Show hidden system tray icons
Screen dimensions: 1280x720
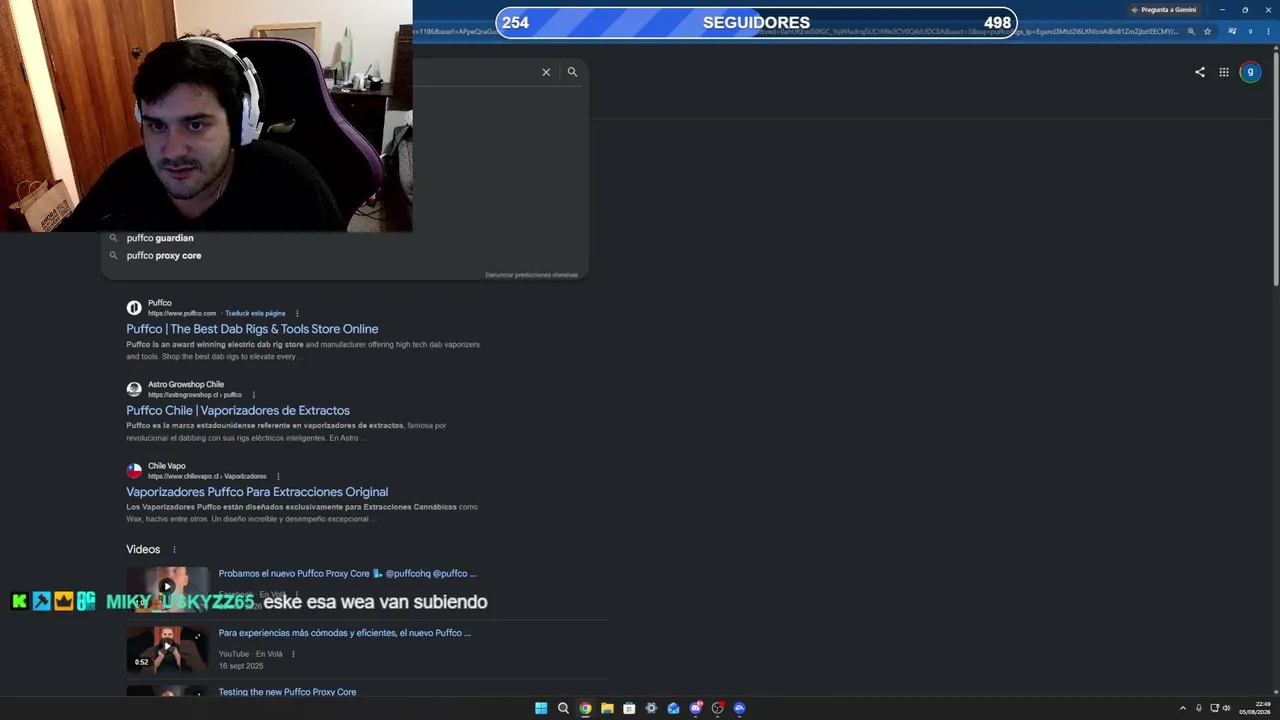pos(1183,708)
